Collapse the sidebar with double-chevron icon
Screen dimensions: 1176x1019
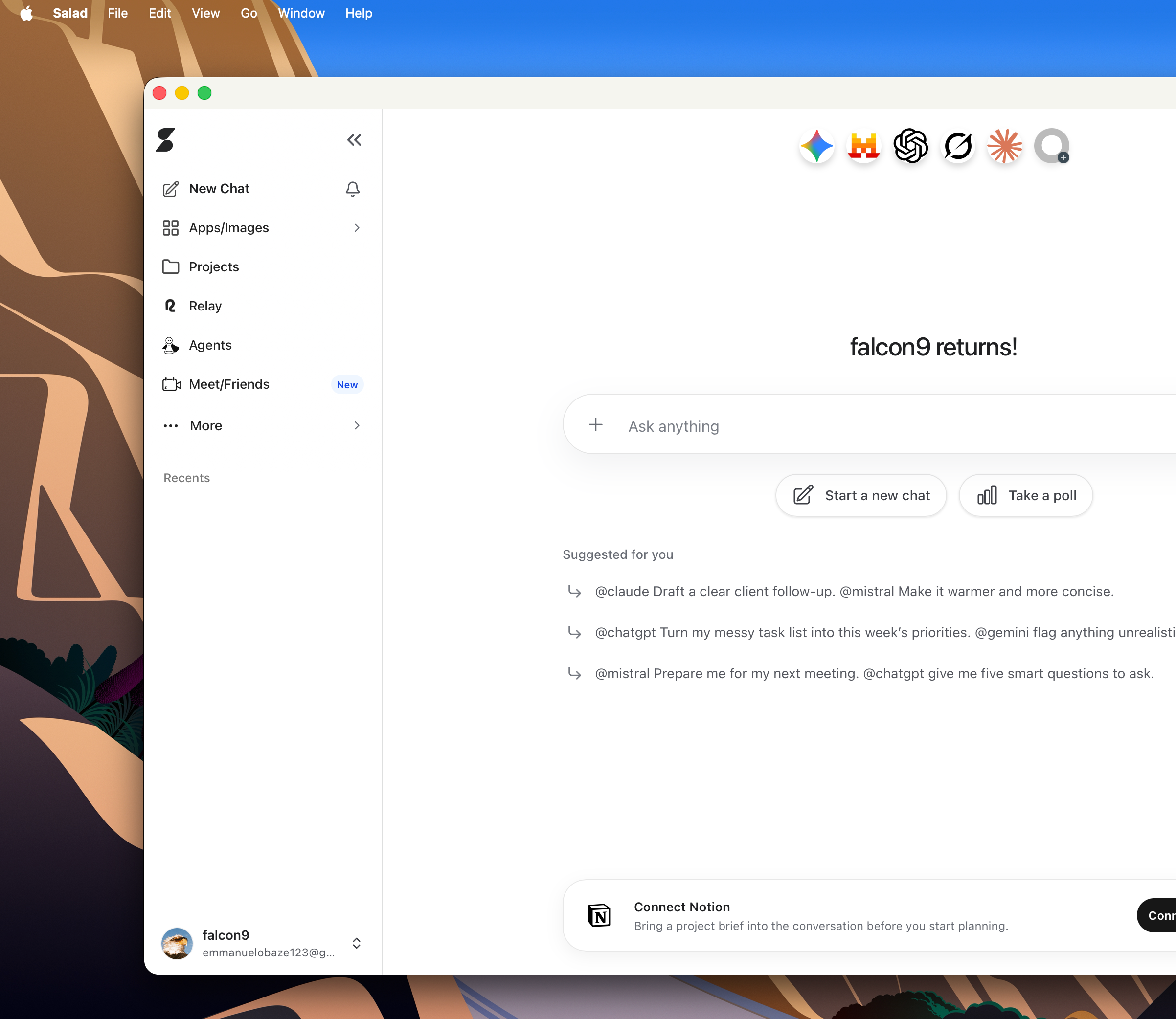[354, 140]
